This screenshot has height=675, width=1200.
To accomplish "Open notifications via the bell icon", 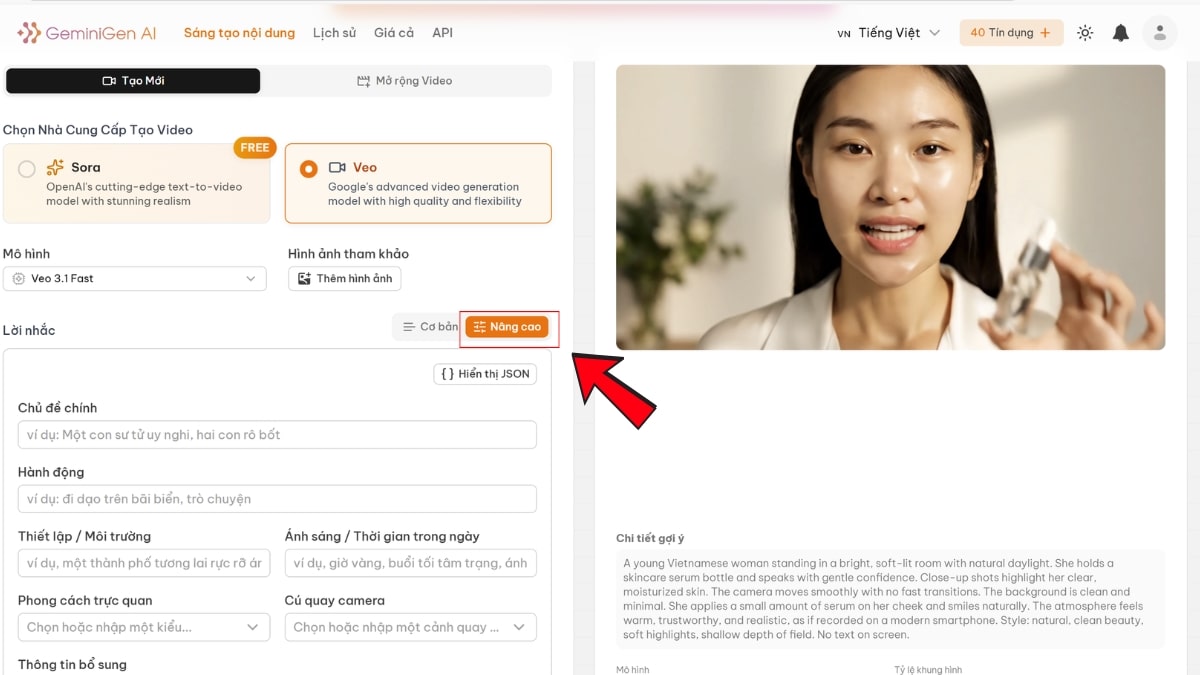I will coord(1120,32).
